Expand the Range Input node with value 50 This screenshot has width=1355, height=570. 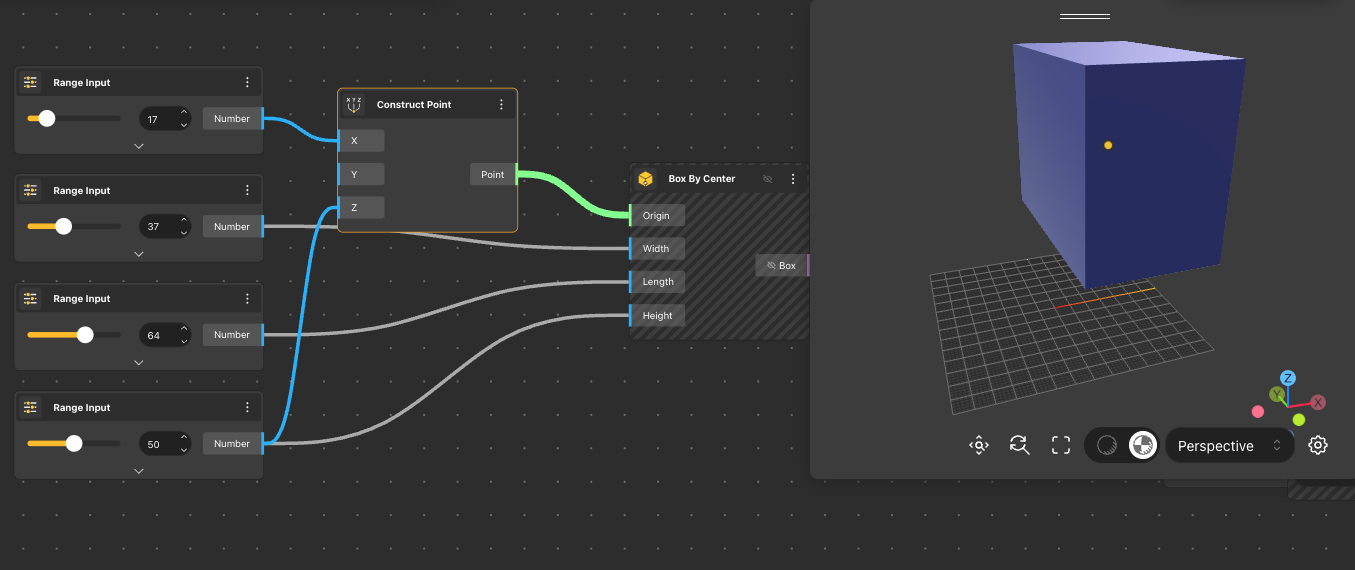coord(139,471)
